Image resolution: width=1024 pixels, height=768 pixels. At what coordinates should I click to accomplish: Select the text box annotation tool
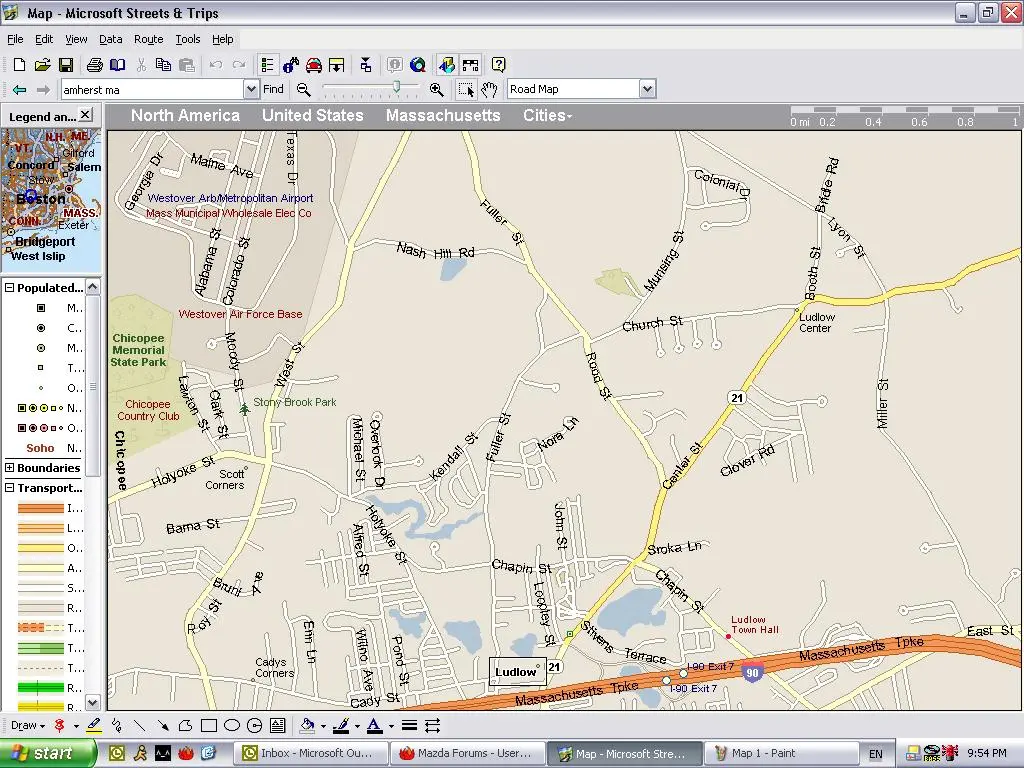point(278,725)
